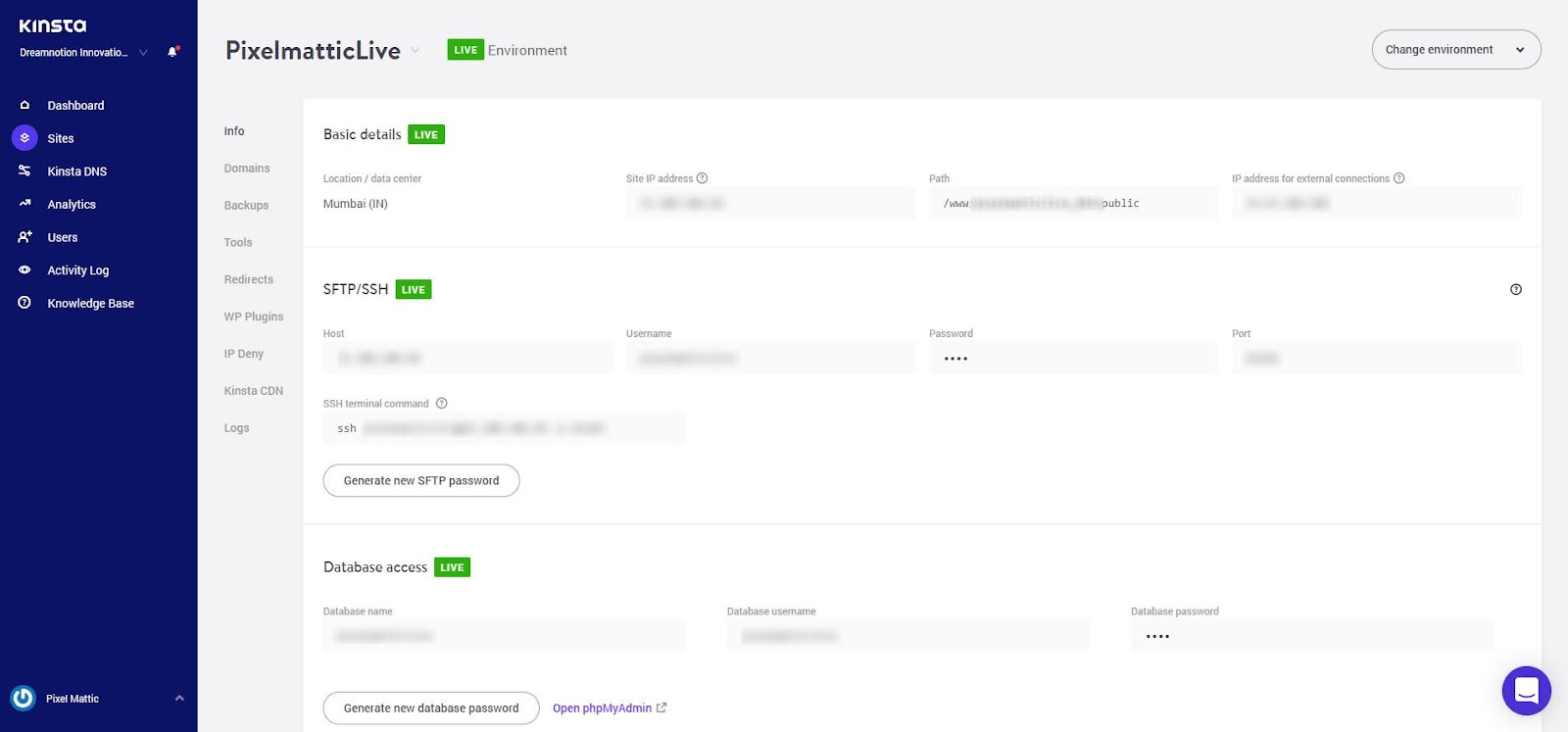The width and height of the screenshot is (1568, 732).
Task: Click the Pixel Mattic avatar icon
Action: (x=23, y=698)
